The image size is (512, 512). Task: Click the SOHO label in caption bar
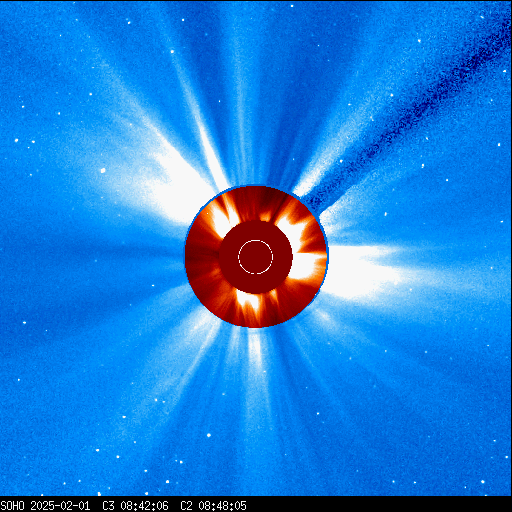click(x=13, y=506)
